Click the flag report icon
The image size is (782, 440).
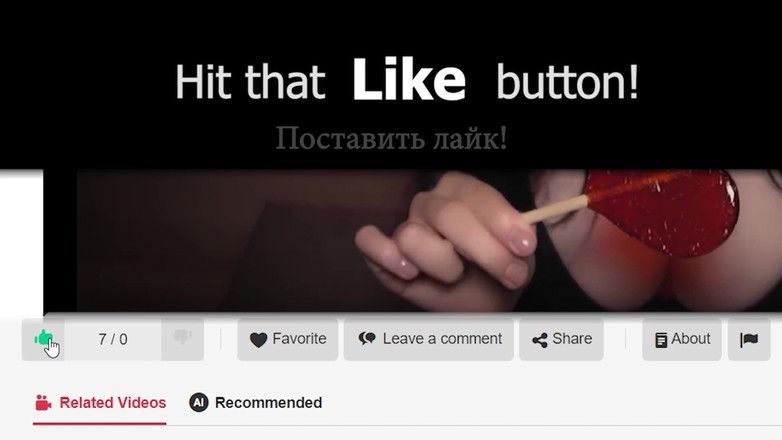tap(749, 340)
